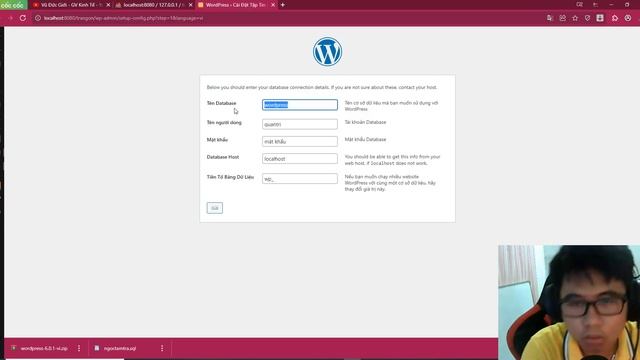Bookmark this page with the star icon
The width and height of the screenshot is (640, 360).
click(575, 18)
